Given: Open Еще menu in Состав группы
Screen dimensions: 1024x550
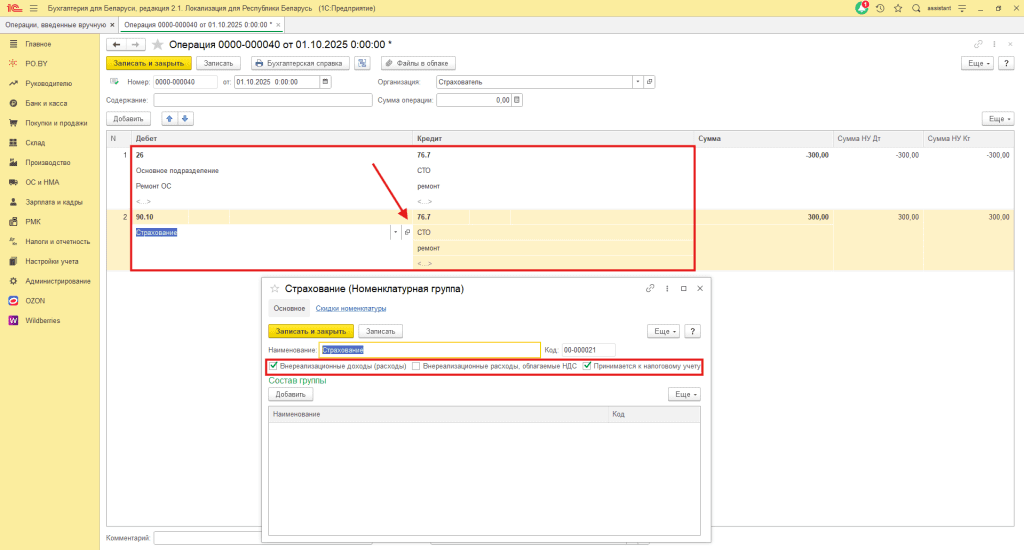Looking at the screenshot, I should [684, 395].
